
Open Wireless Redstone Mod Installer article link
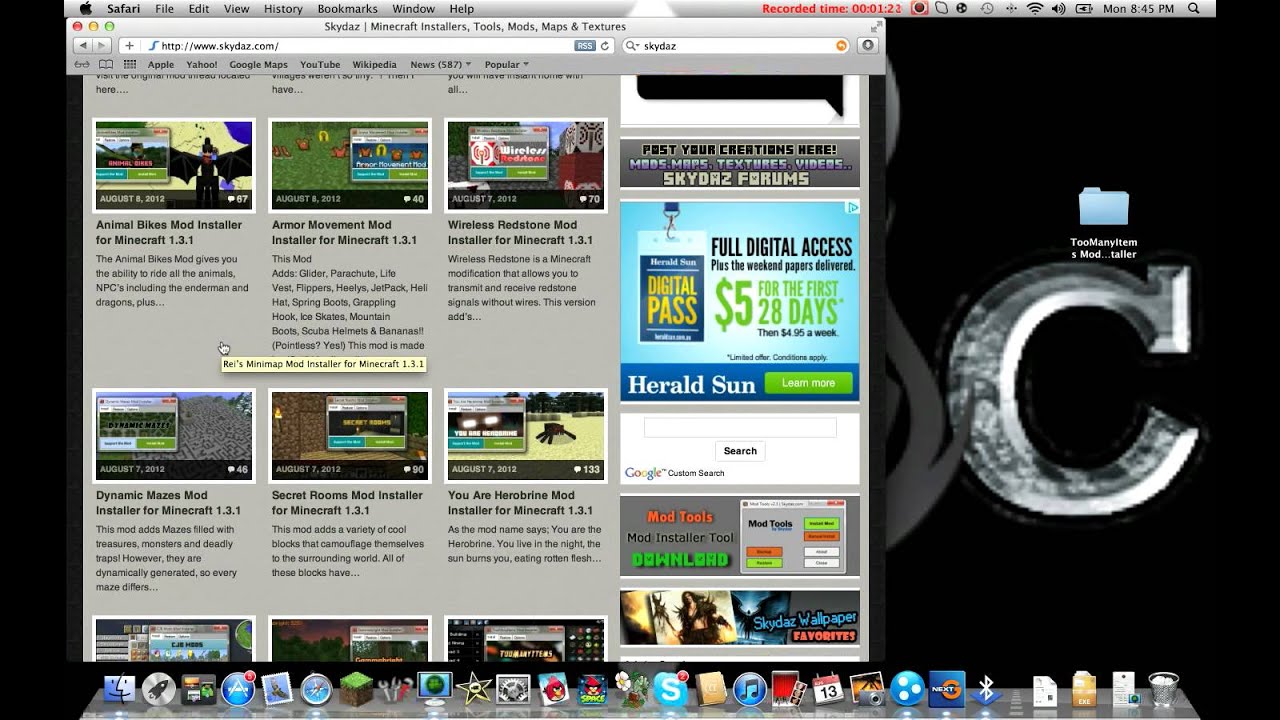pos(520,232)
